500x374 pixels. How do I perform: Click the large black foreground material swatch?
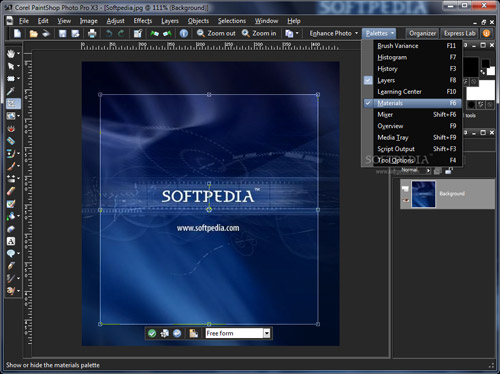click(471, 67)
